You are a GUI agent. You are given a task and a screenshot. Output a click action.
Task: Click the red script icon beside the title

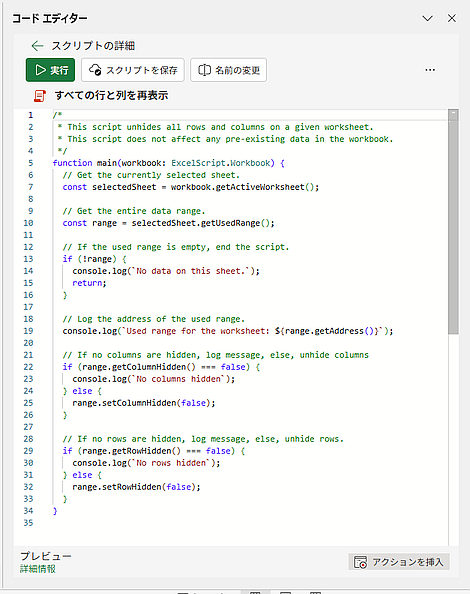(40, 95)
